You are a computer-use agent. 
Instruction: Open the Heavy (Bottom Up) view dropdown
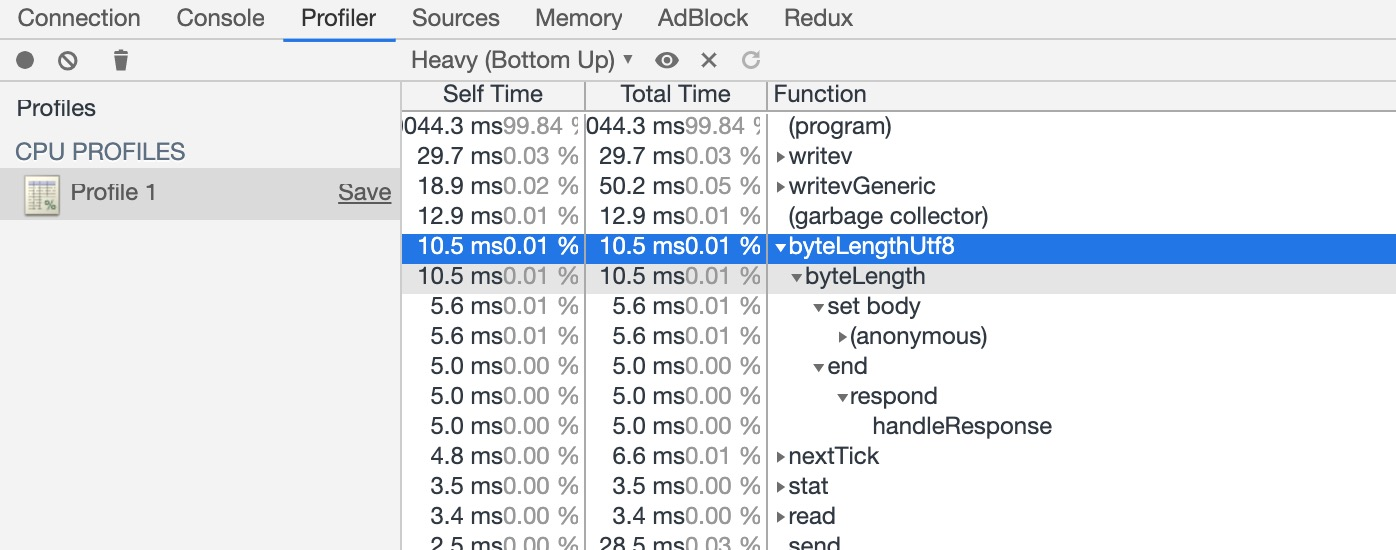(x=522, y=61)
